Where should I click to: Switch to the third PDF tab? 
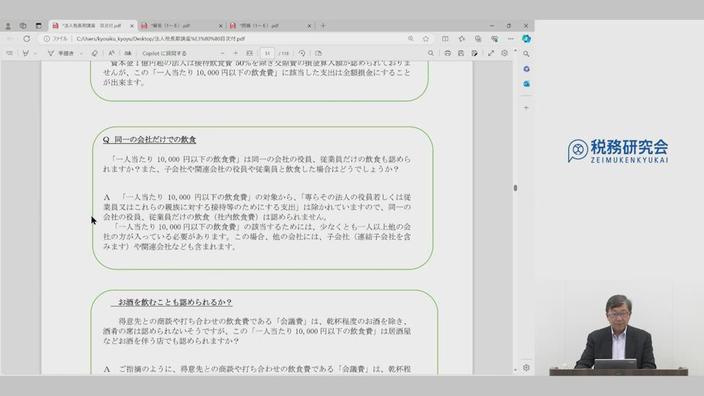pos(269,26)
